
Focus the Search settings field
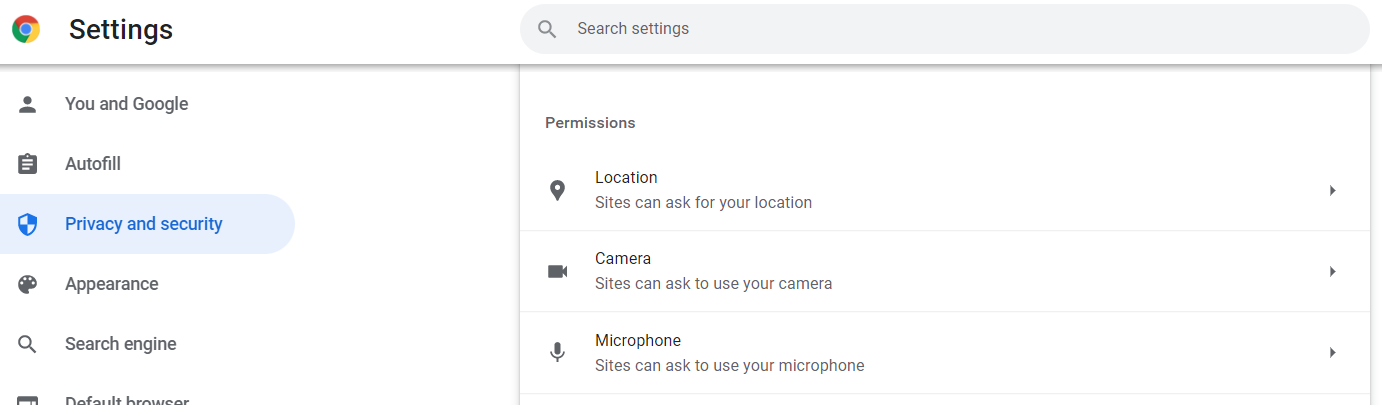pyautogui.click(x=944, y=29)
